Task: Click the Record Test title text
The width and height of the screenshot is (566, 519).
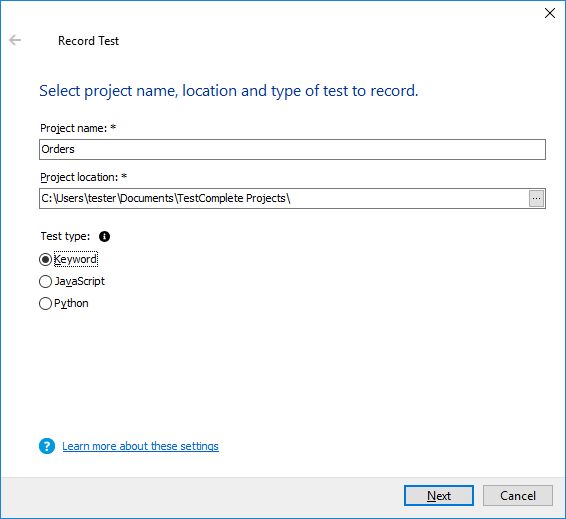Action: coord(88,41)
